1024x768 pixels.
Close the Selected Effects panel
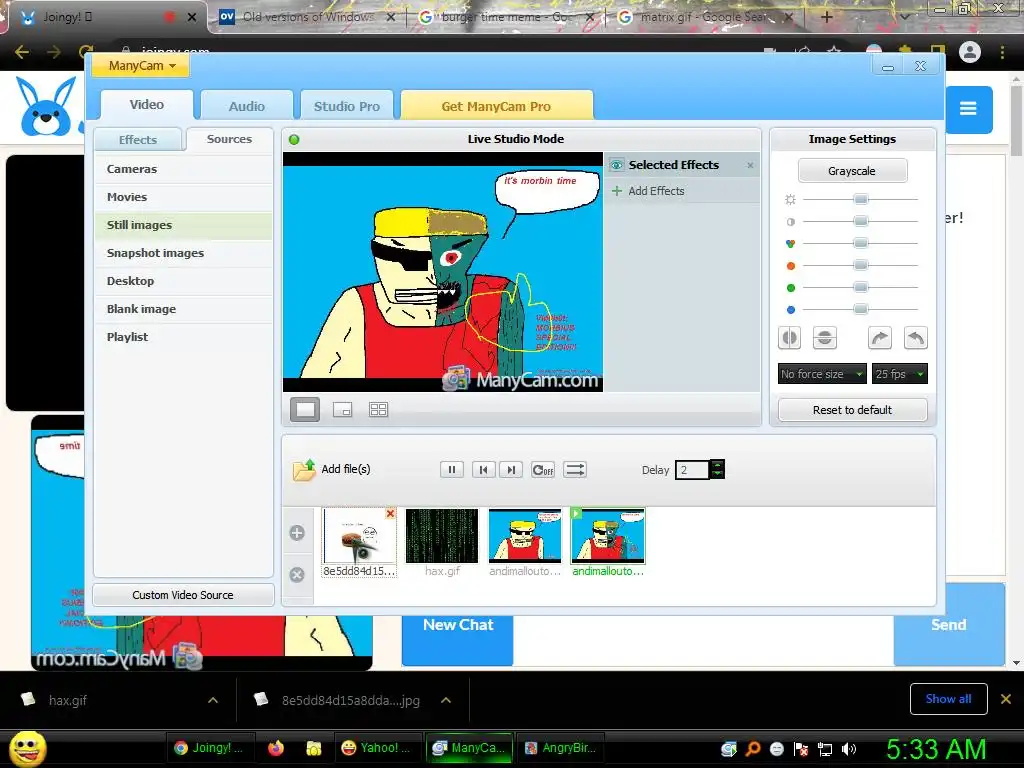pos(750,166)
